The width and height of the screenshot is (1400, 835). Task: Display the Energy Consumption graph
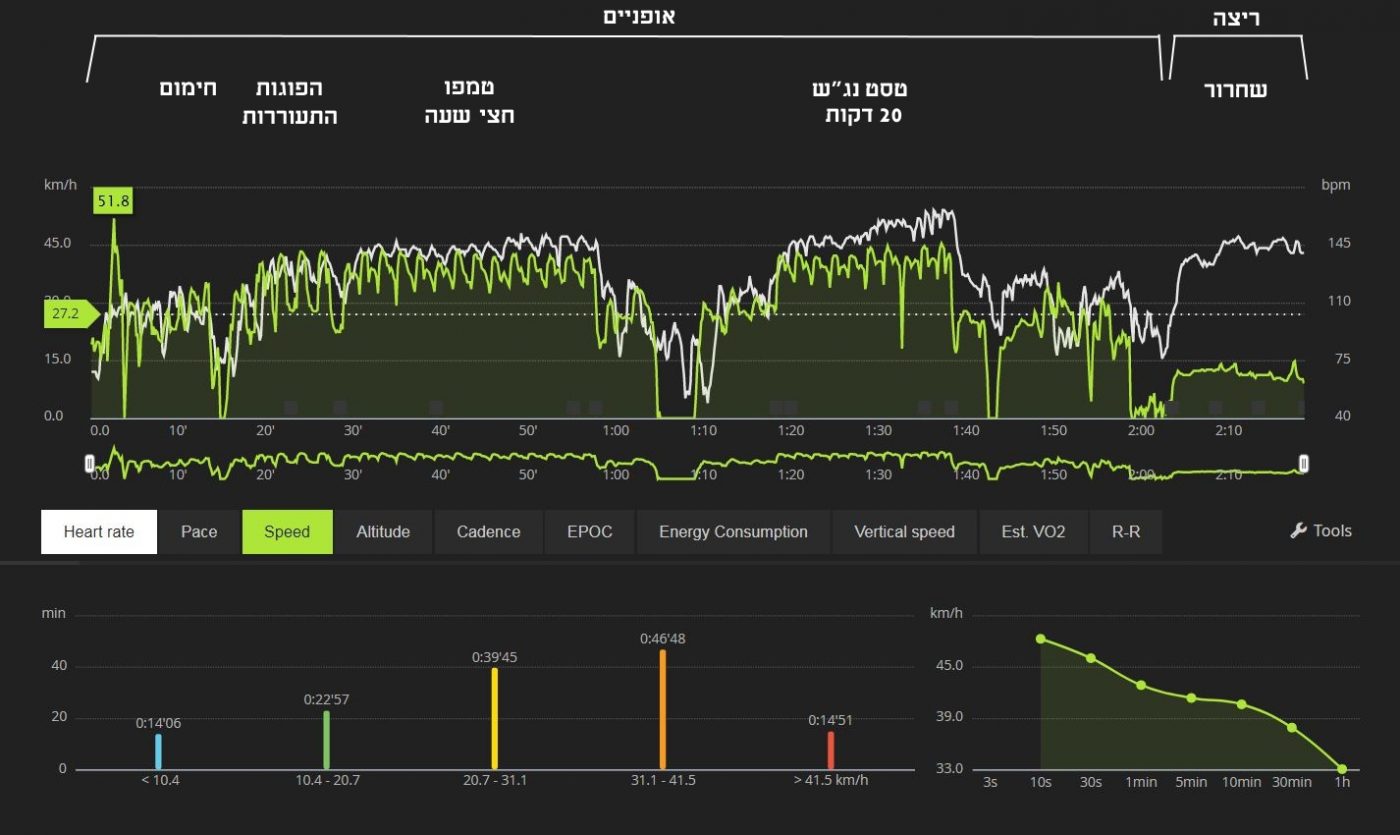click(x=732, y=532)
